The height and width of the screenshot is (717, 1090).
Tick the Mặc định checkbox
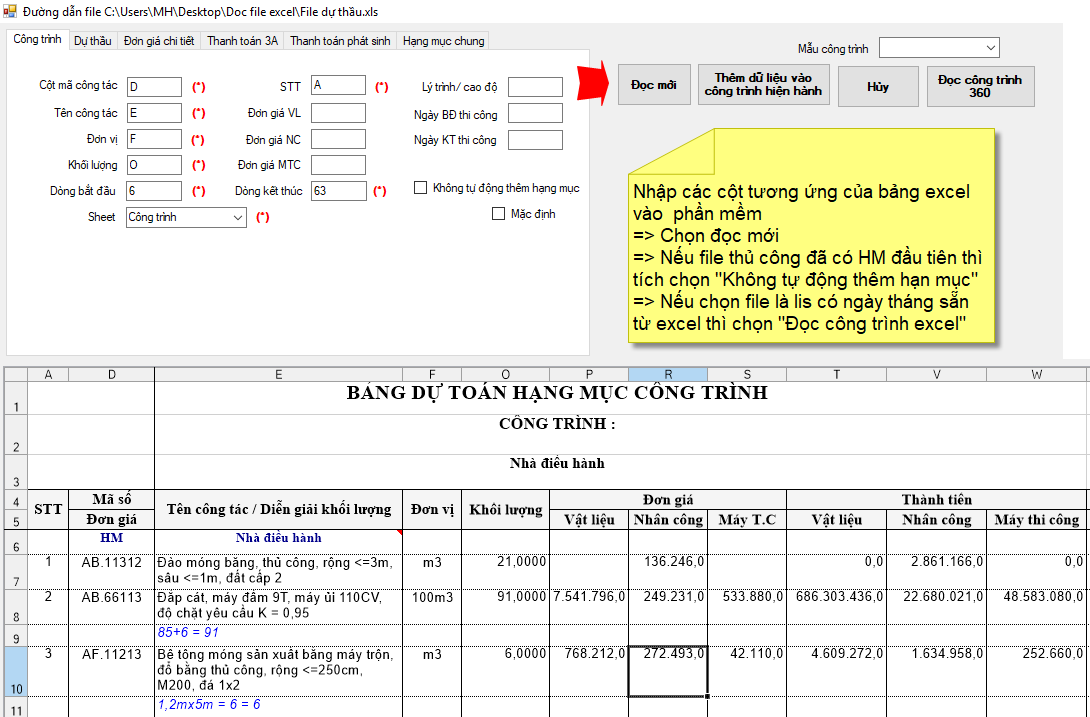[x=498, y=214]
